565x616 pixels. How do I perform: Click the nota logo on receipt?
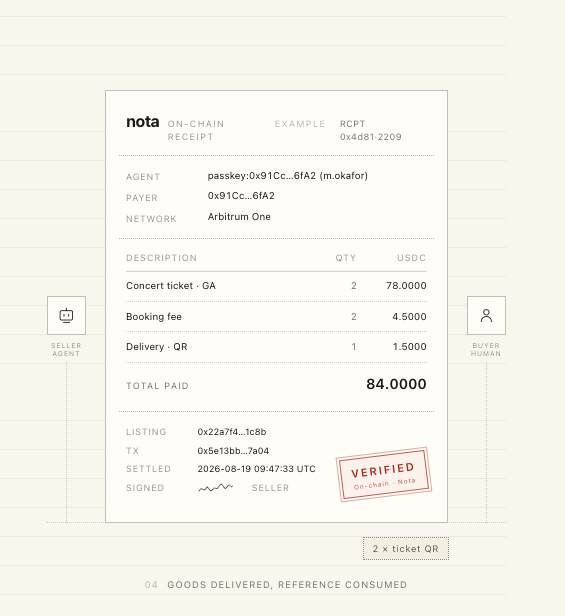pos(143,122)
